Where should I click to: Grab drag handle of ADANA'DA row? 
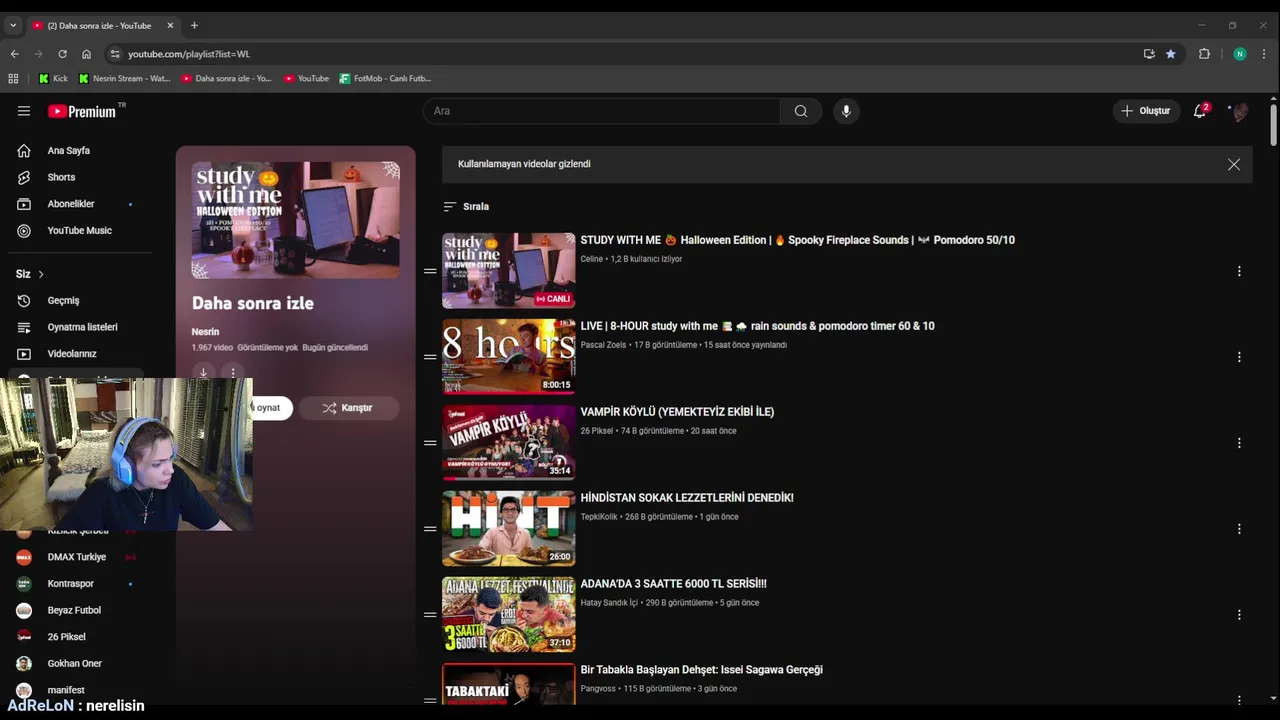(x=430, y=615)
